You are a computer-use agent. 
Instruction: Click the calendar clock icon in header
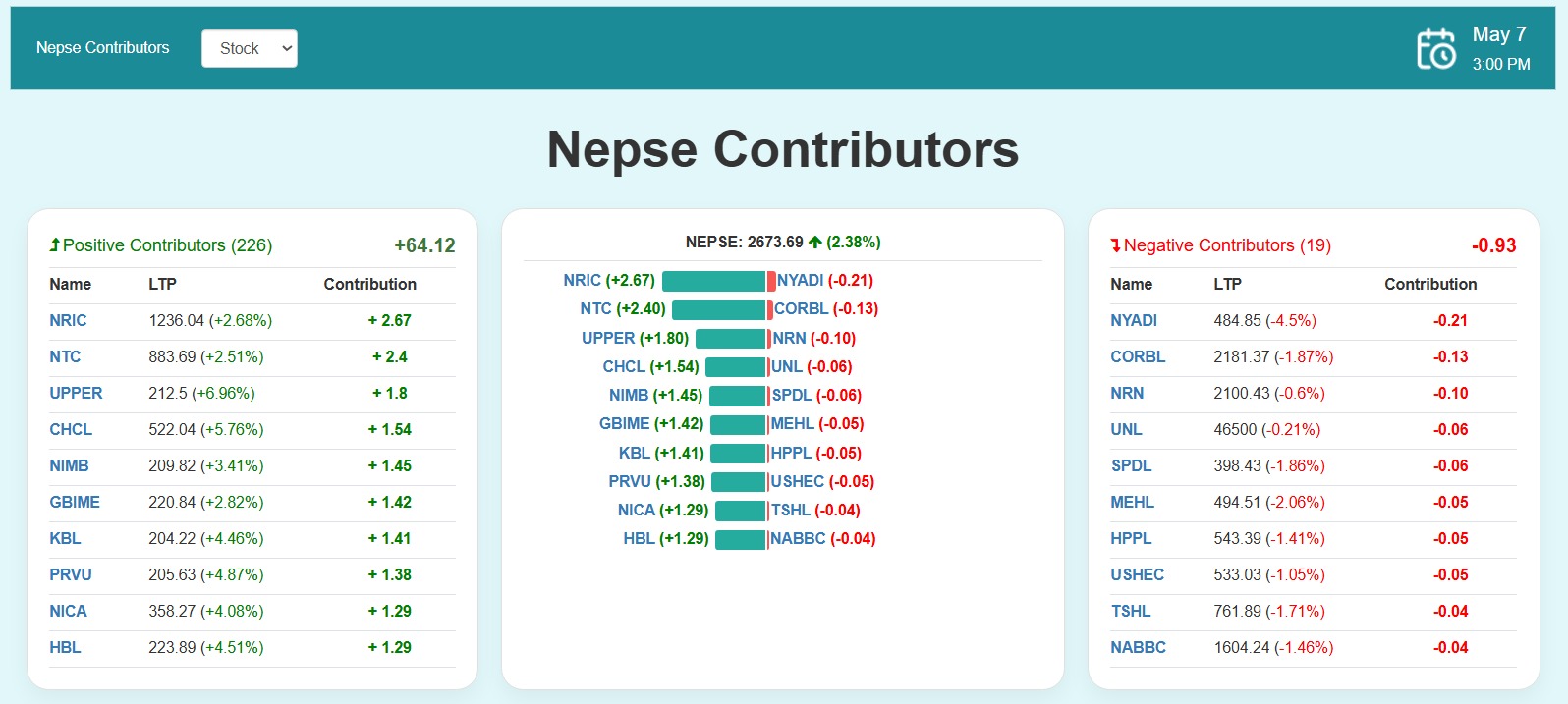pyautogui.click(x=1435, y=49)
